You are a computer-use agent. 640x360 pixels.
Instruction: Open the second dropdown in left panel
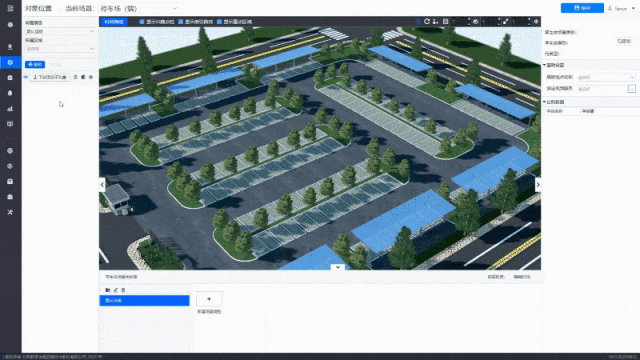point(60,49)
